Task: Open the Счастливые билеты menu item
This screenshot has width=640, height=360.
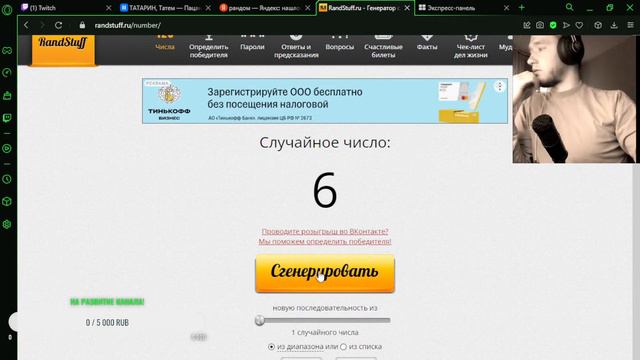Action: click(383, 47)
